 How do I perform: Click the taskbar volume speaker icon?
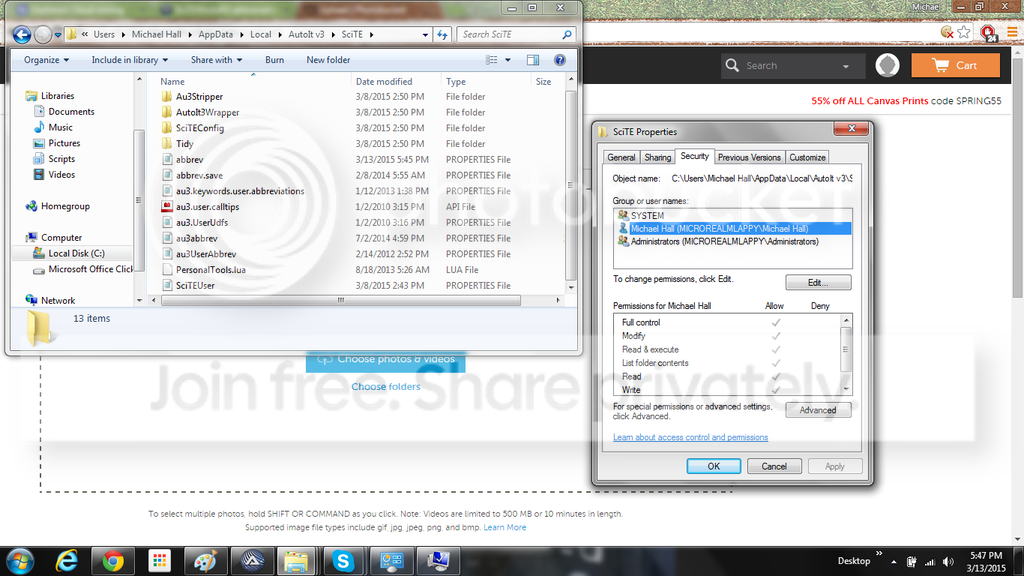pos(946,561)
